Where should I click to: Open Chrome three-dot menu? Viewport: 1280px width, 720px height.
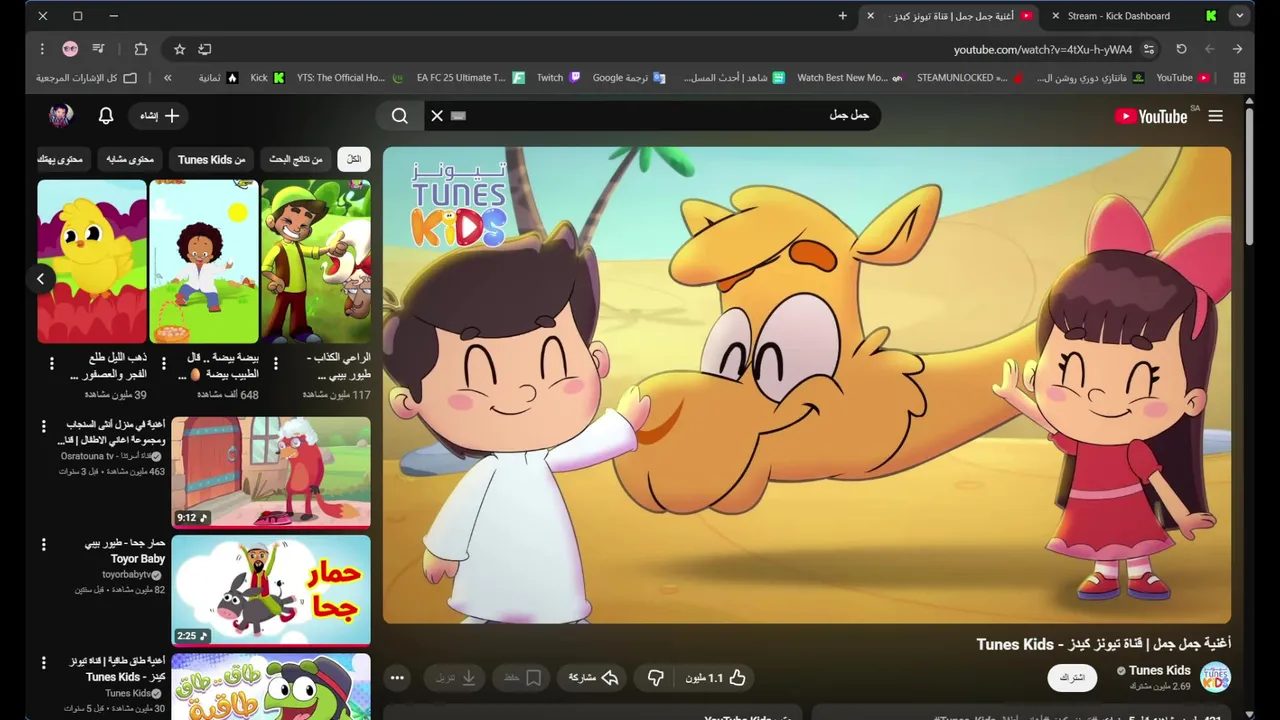click(x=42, y=49)
